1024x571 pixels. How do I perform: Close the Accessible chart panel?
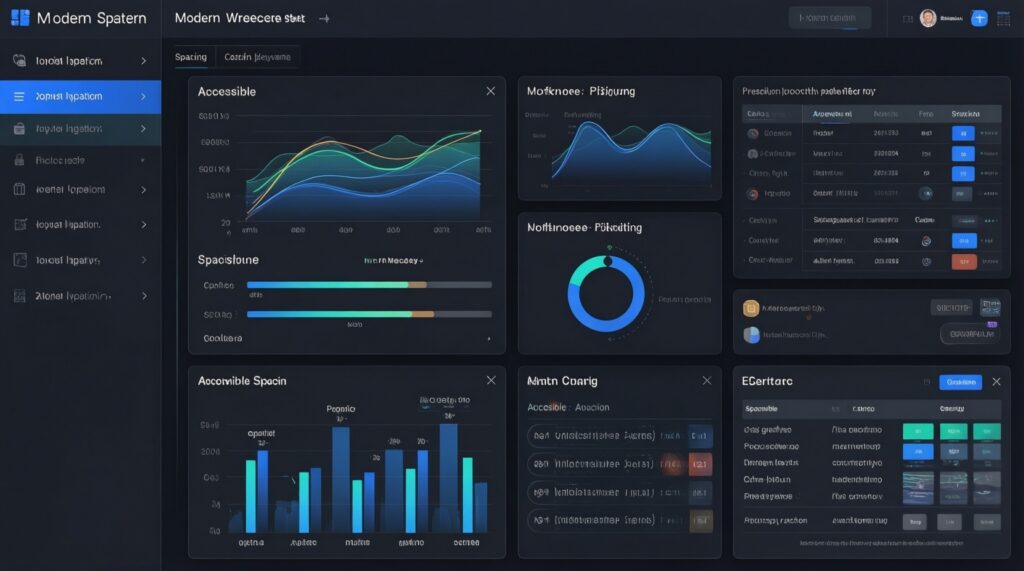click(490, 91)
